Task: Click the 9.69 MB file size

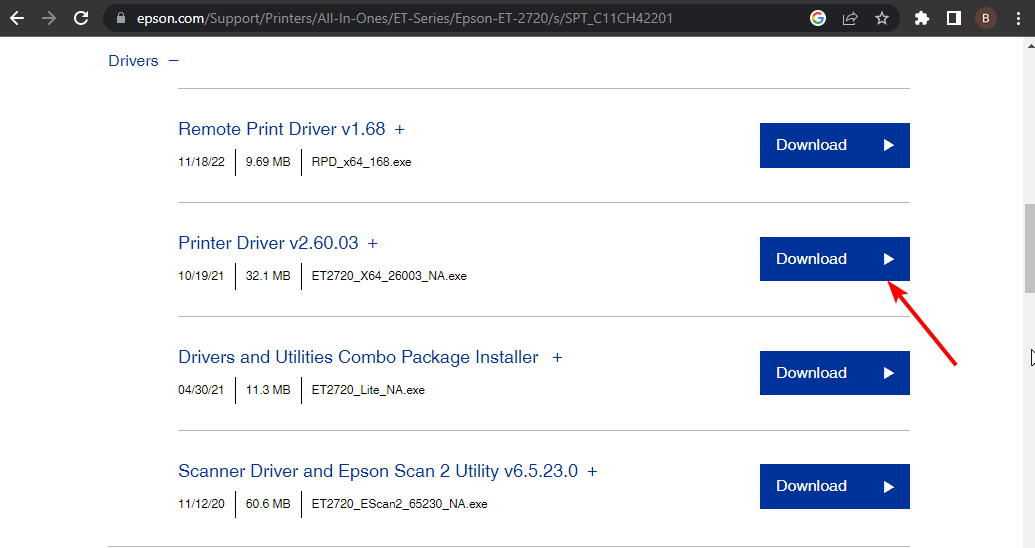Action: [268, 162]
